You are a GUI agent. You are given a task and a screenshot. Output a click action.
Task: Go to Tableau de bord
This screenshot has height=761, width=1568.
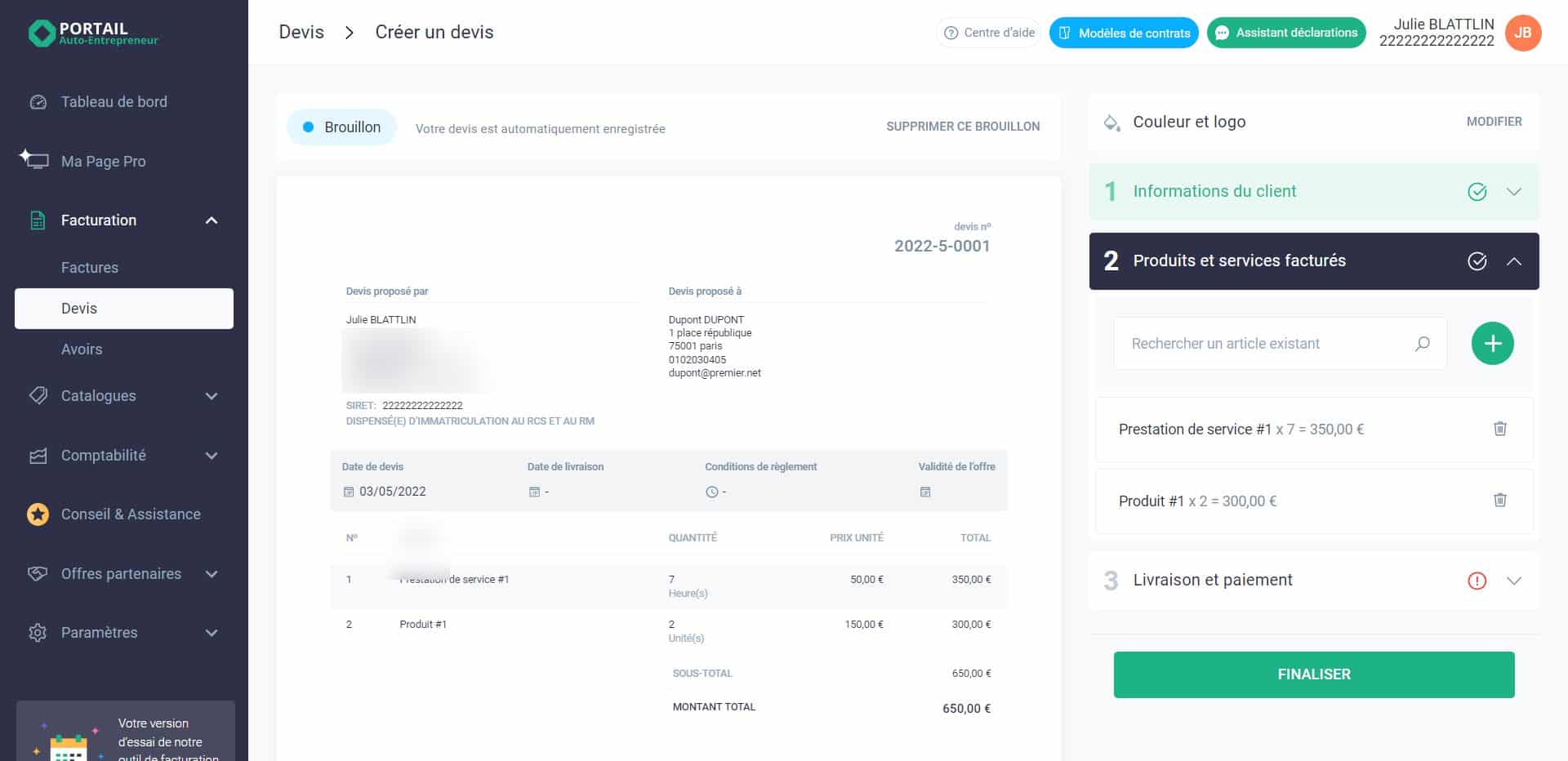coord(114,102)
